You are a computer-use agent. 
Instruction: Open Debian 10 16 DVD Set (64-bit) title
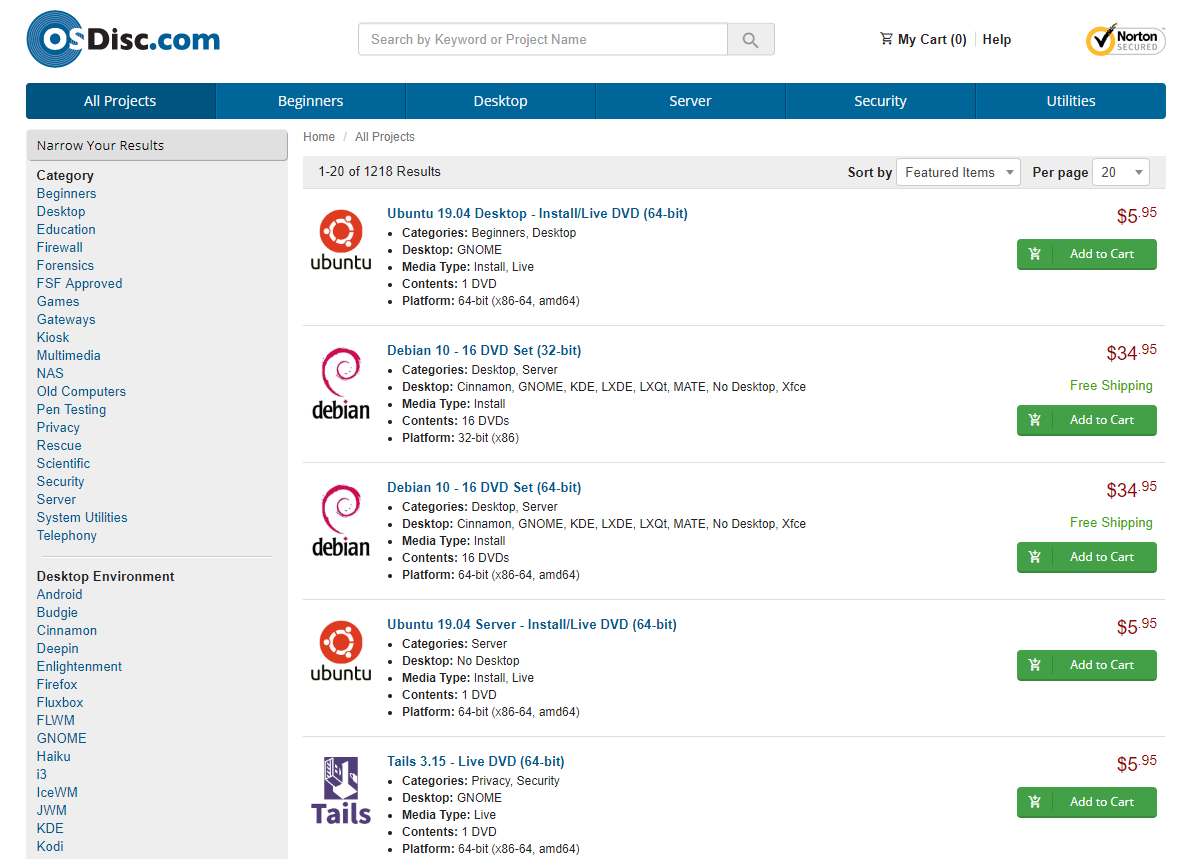tap(484, 488)
